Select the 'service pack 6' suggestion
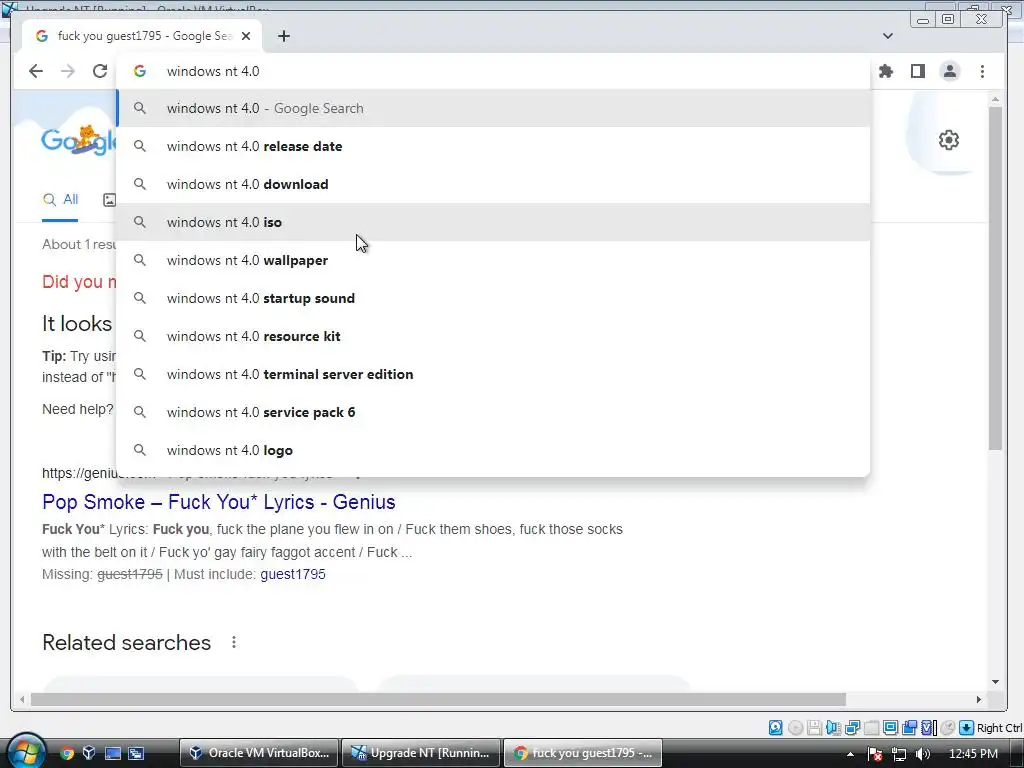1024x768 pixels. click(493, 412)
